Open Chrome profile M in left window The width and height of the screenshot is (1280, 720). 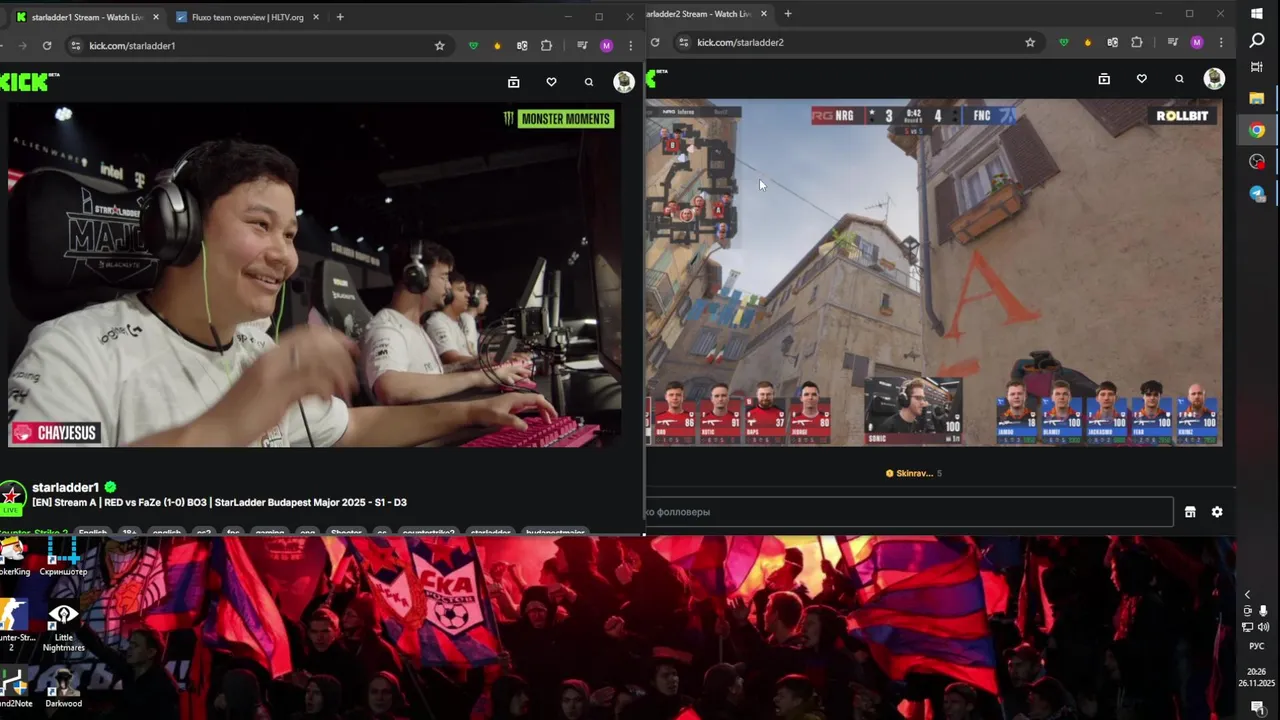pos(606,45)
